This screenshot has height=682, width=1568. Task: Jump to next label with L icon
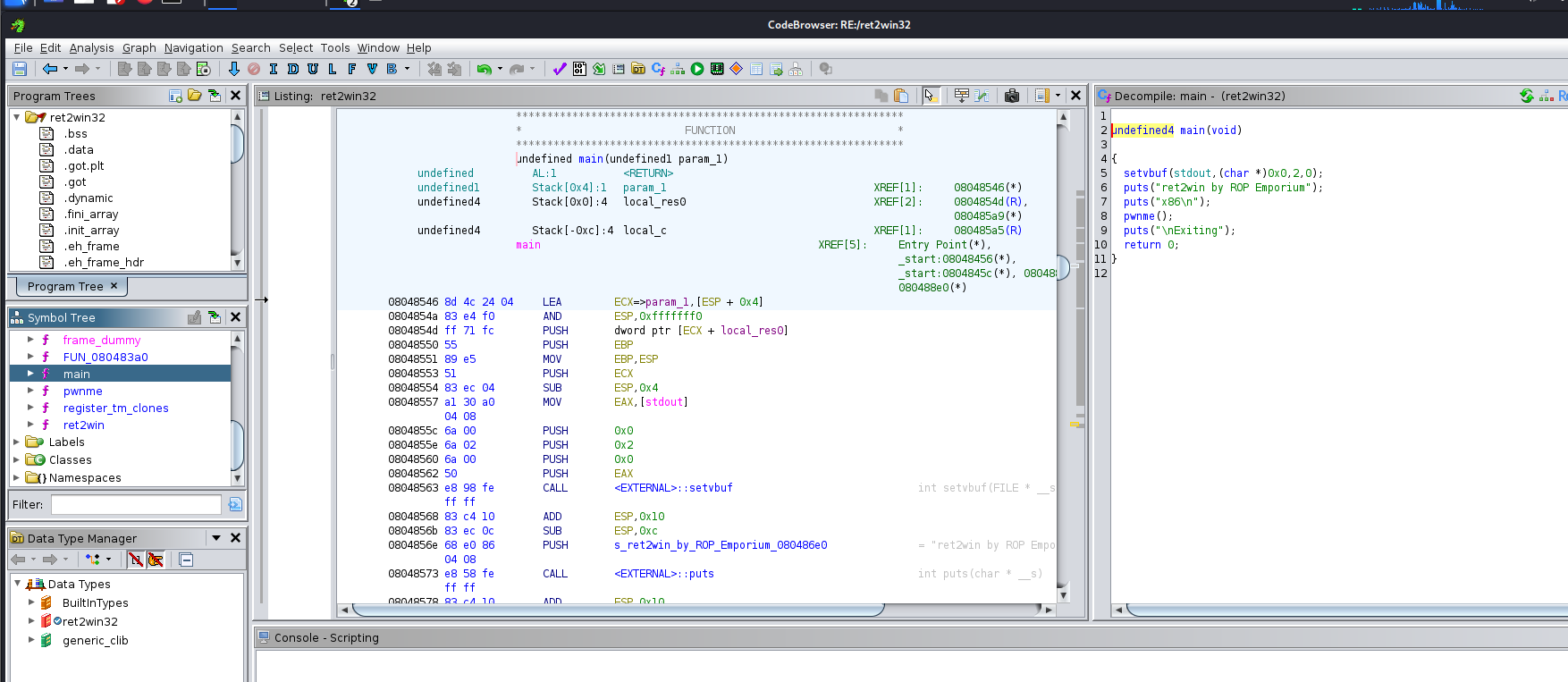[x=333, y=69]
